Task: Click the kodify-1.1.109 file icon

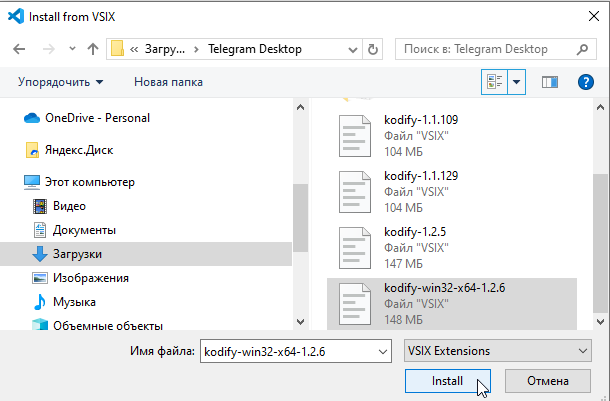Action: click(355, 136)
